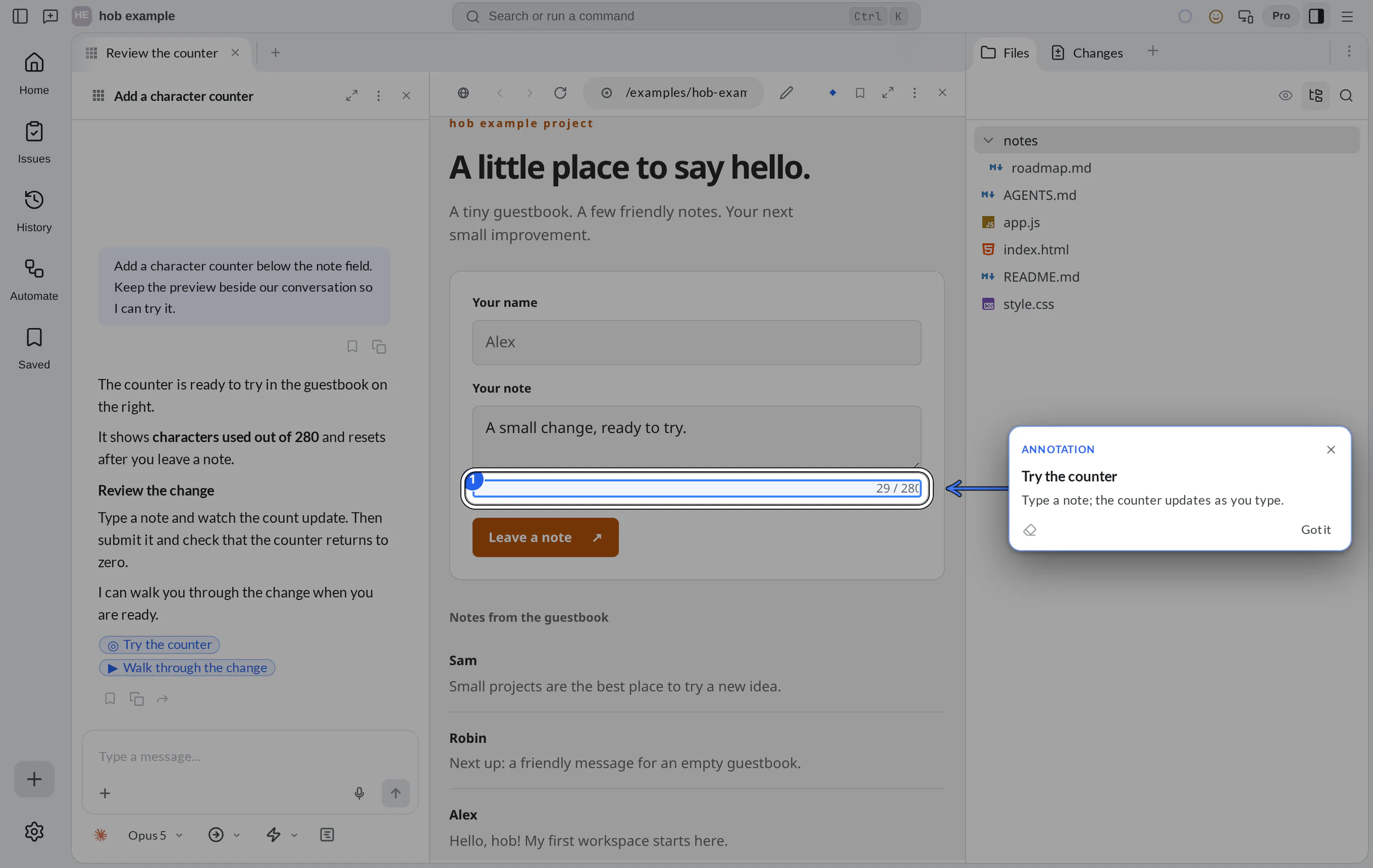
Task: Toggle the left sidebar panel icon
Action: click(20, 16)
